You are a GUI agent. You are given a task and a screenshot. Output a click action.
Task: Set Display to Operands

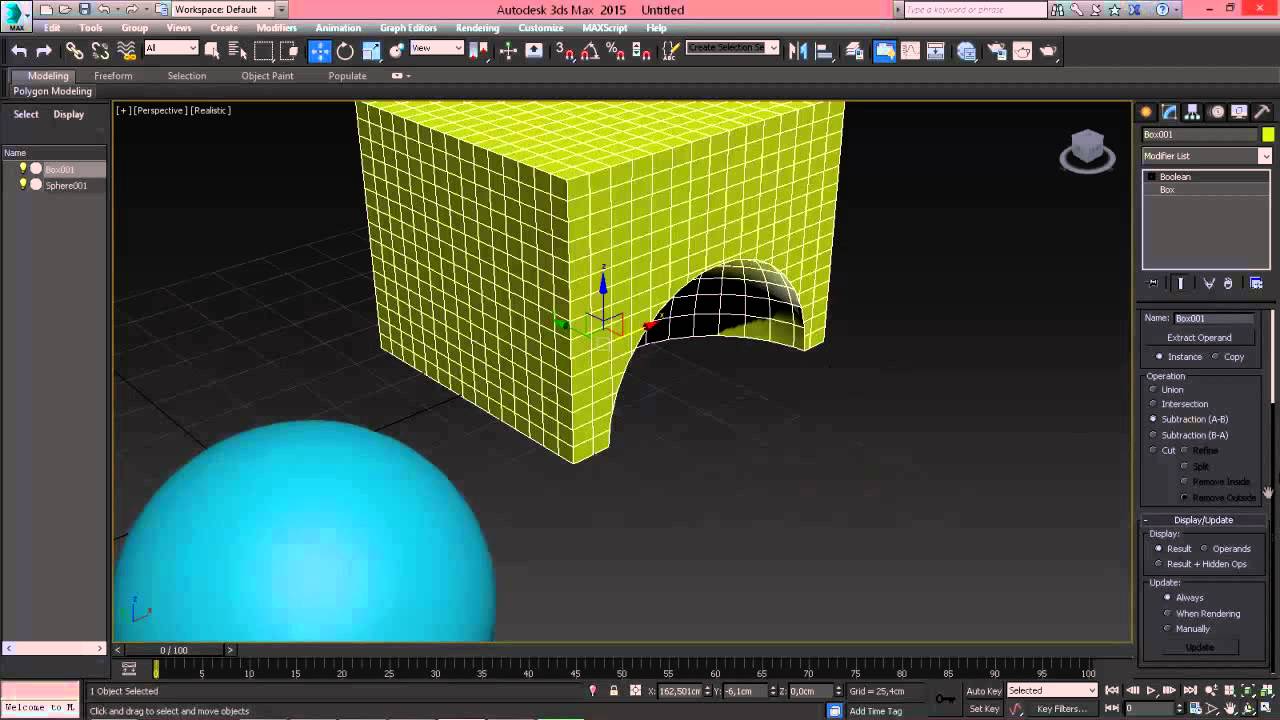click(1205, 549)
